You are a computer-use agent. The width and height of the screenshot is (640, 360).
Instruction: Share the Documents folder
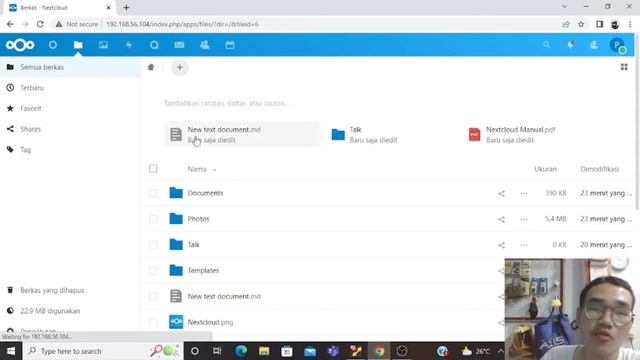click(x=501, y=193)
